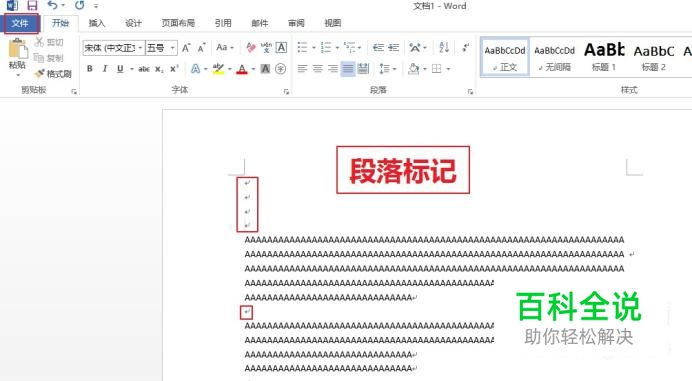Expand the Paste options arrow under 粘贴
The width and height of the screenshot is (692, 381).
(18, 75)
